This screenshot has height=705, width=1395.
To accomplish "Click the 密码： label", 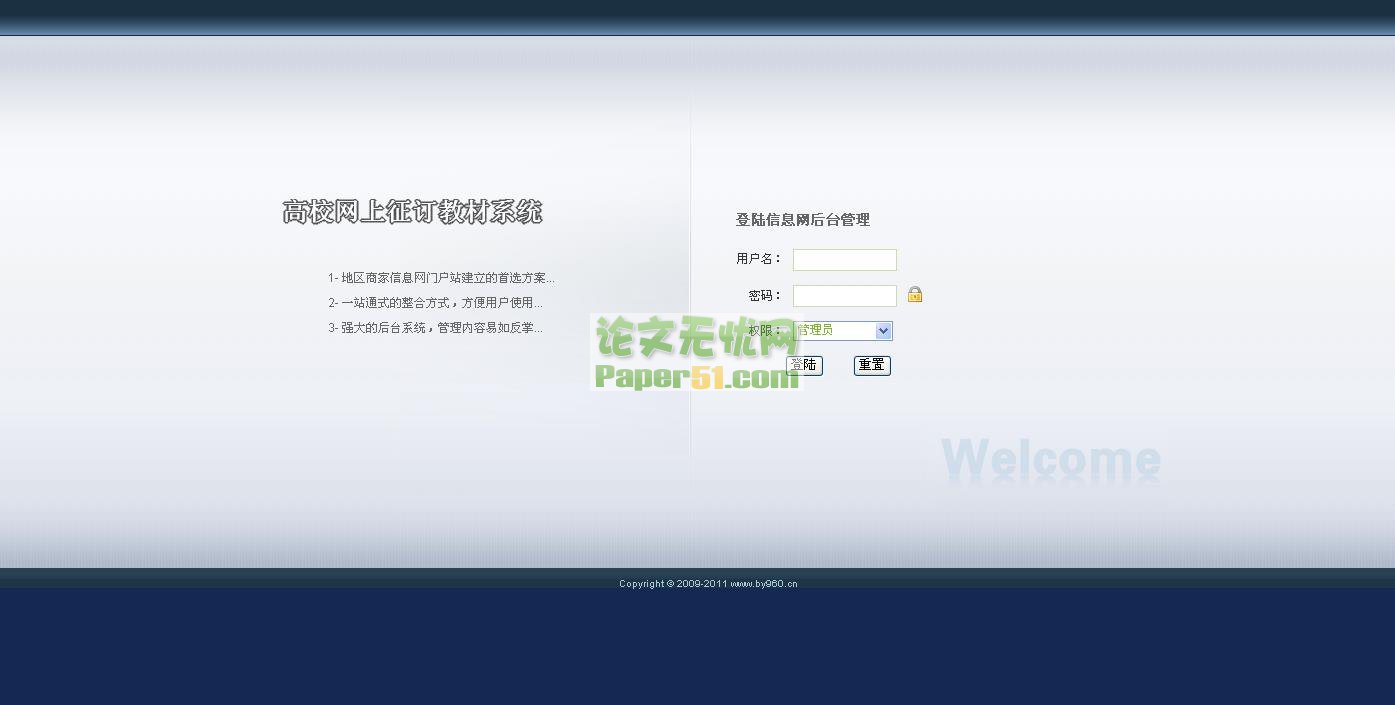I will [x=765, y=296].
